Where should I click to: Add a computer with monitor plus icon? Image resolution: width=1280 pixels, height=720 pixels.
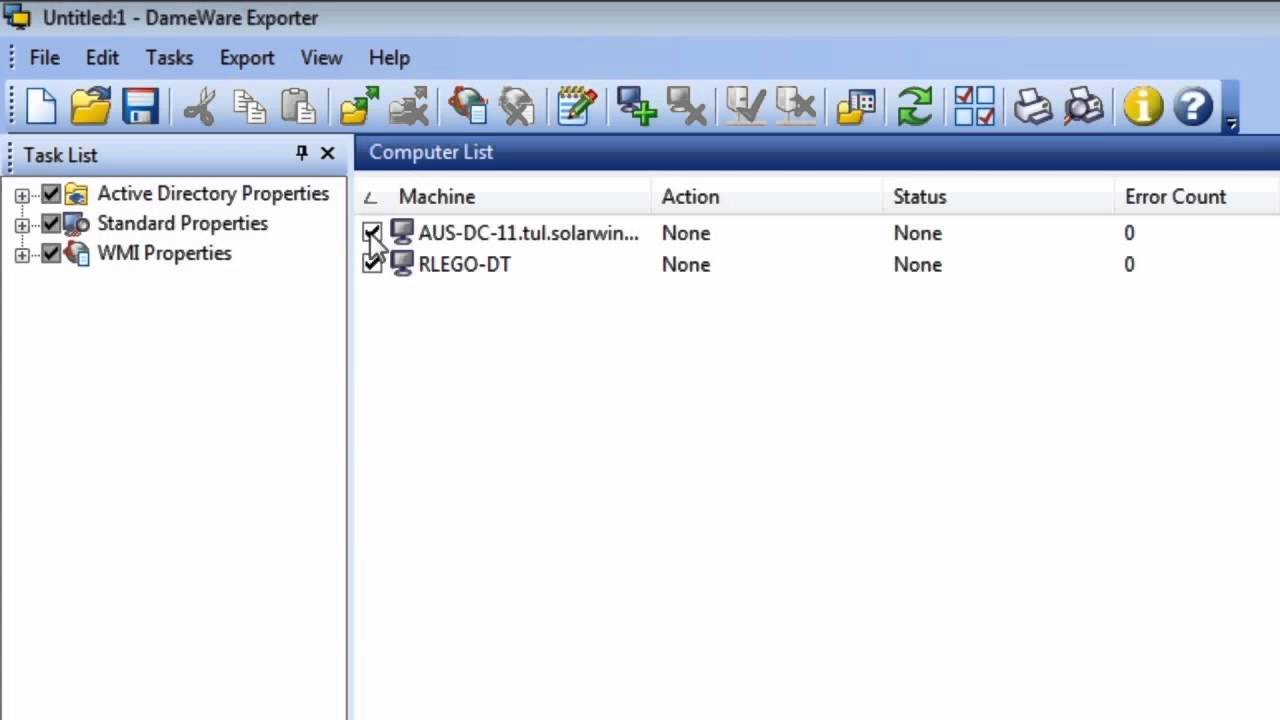tap(636, 105)
